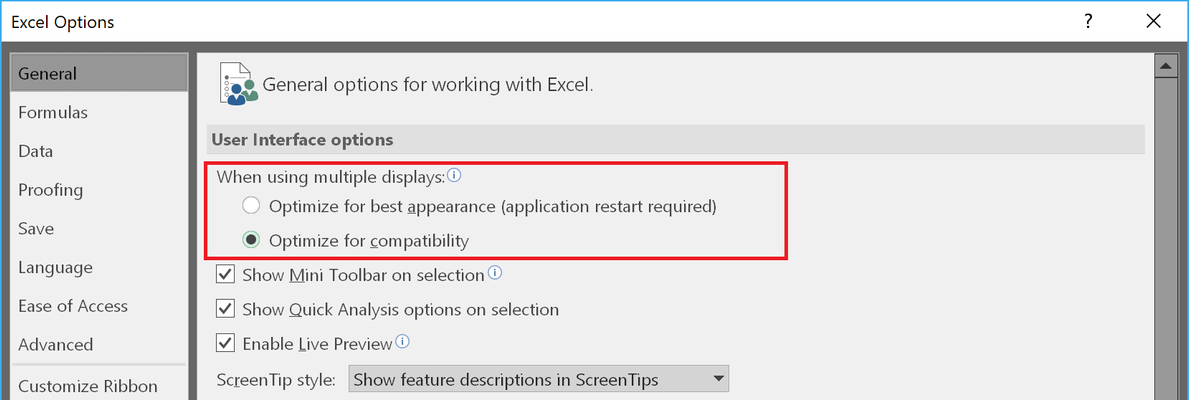Click info icon next to Enable Live Preview
Screen dimensions: 1189x400
point(403,342)
